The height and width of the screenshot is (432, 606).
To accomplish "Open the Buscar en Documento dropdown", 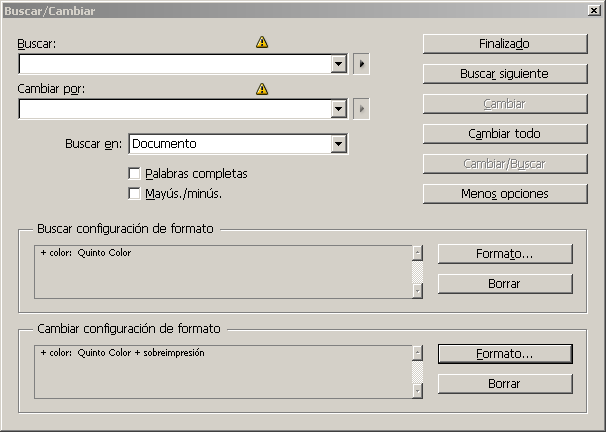I will click(x=339, y=144).
